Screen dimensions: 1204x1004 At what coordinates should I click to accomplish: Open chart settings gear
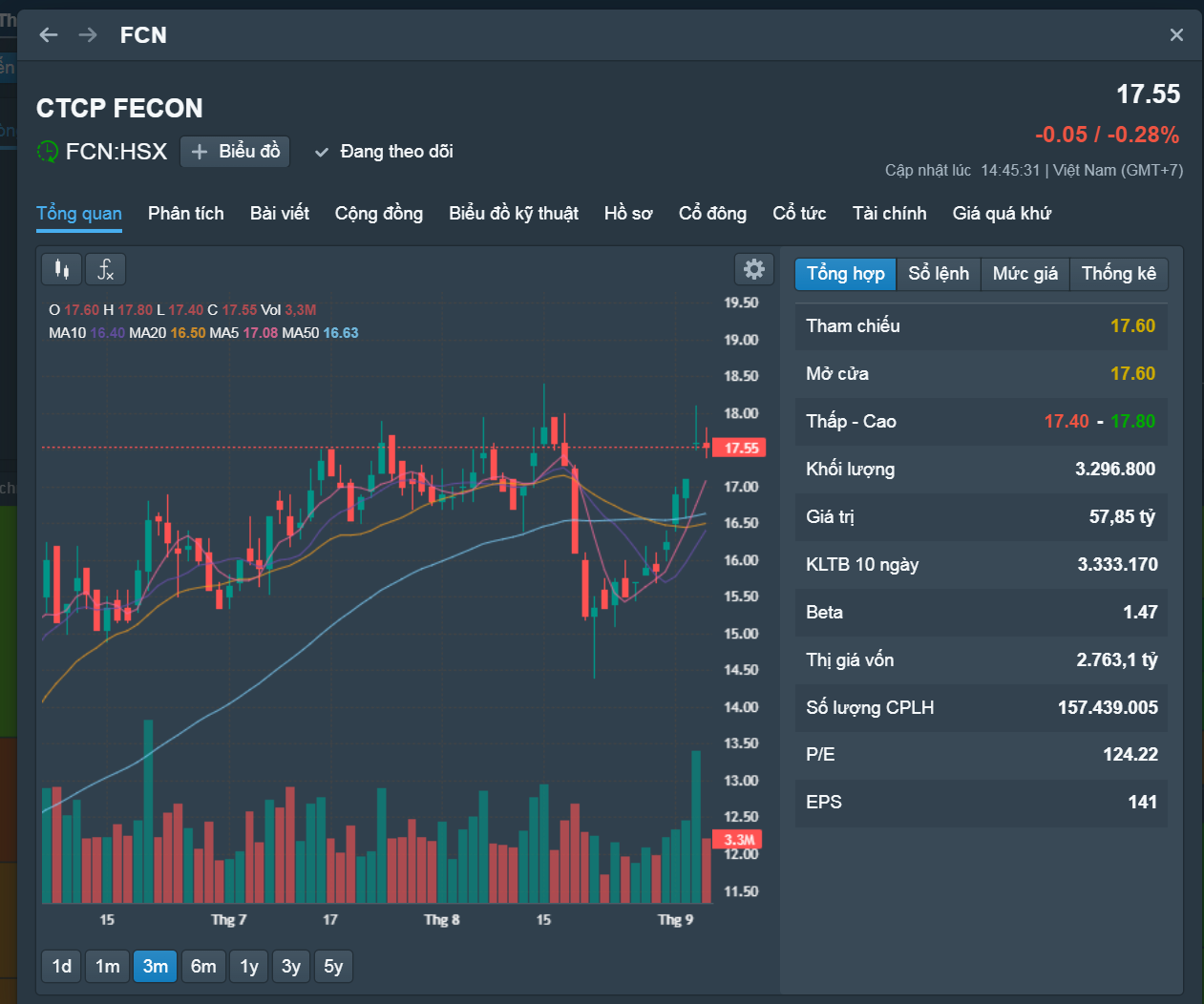(x=753, y=269)
